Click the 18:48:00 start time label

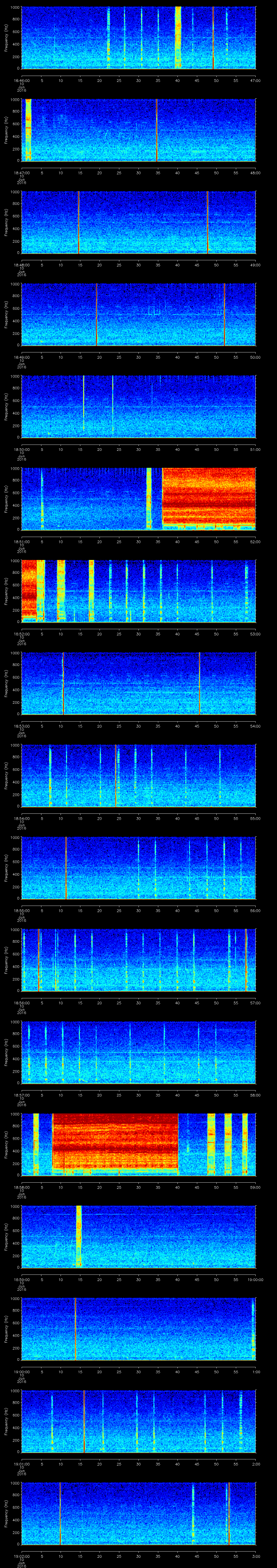pos(21,265)
